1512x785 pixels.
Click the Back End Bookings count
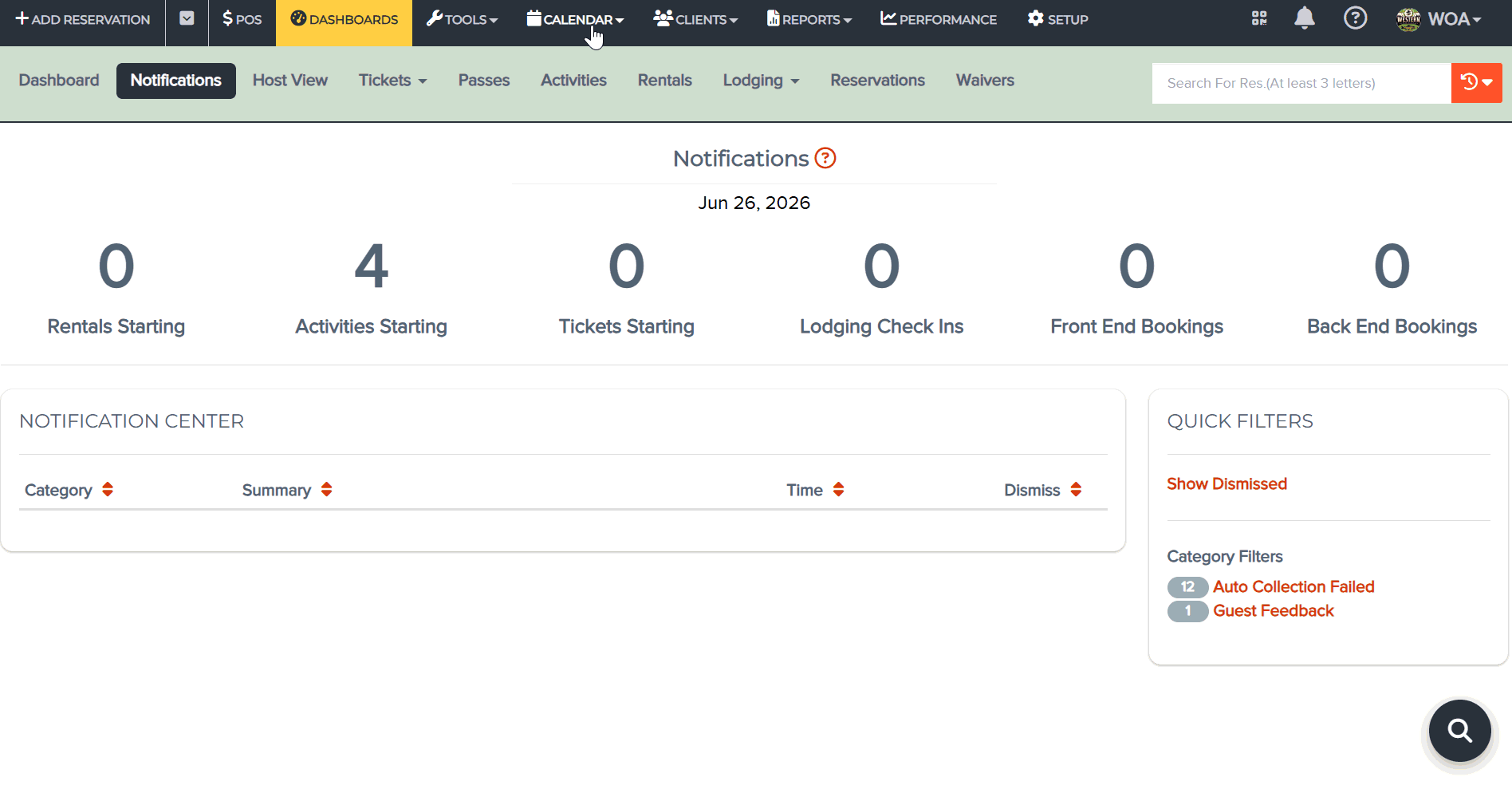[x=1392, y=266]
